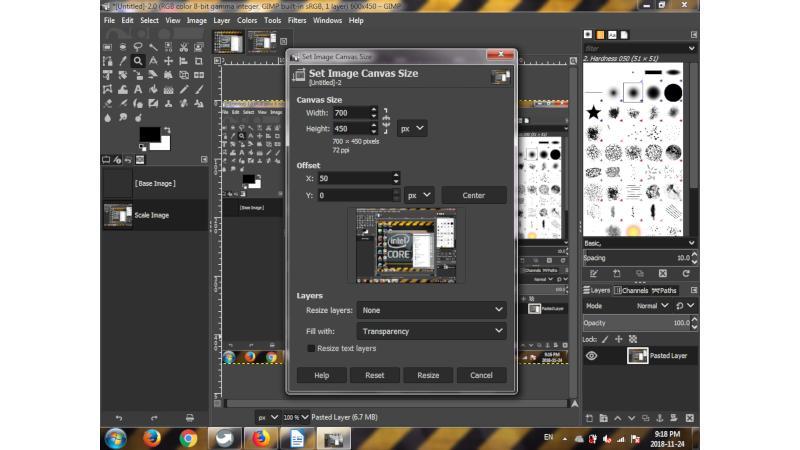Select the Fuzzy Select wand tool
This screenshot has height=450, width=800.
(153, 47)
